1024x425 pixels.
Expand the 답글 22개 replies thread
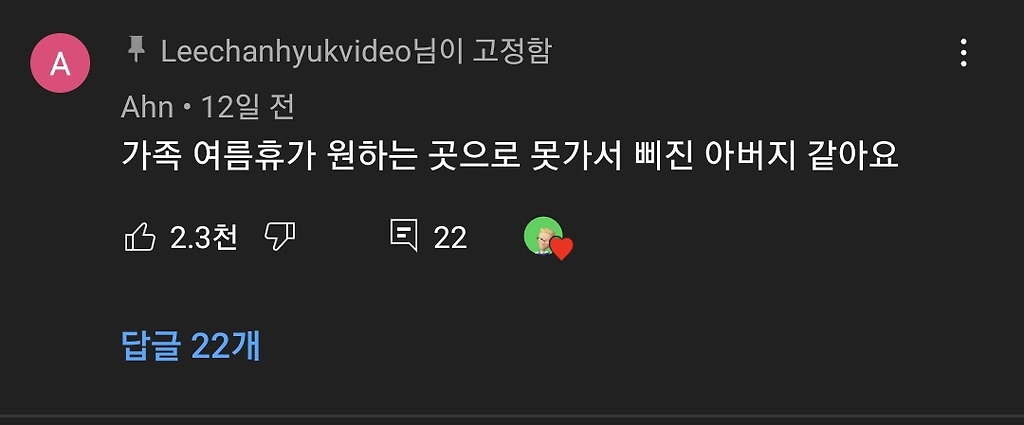(x=191, y=346)
